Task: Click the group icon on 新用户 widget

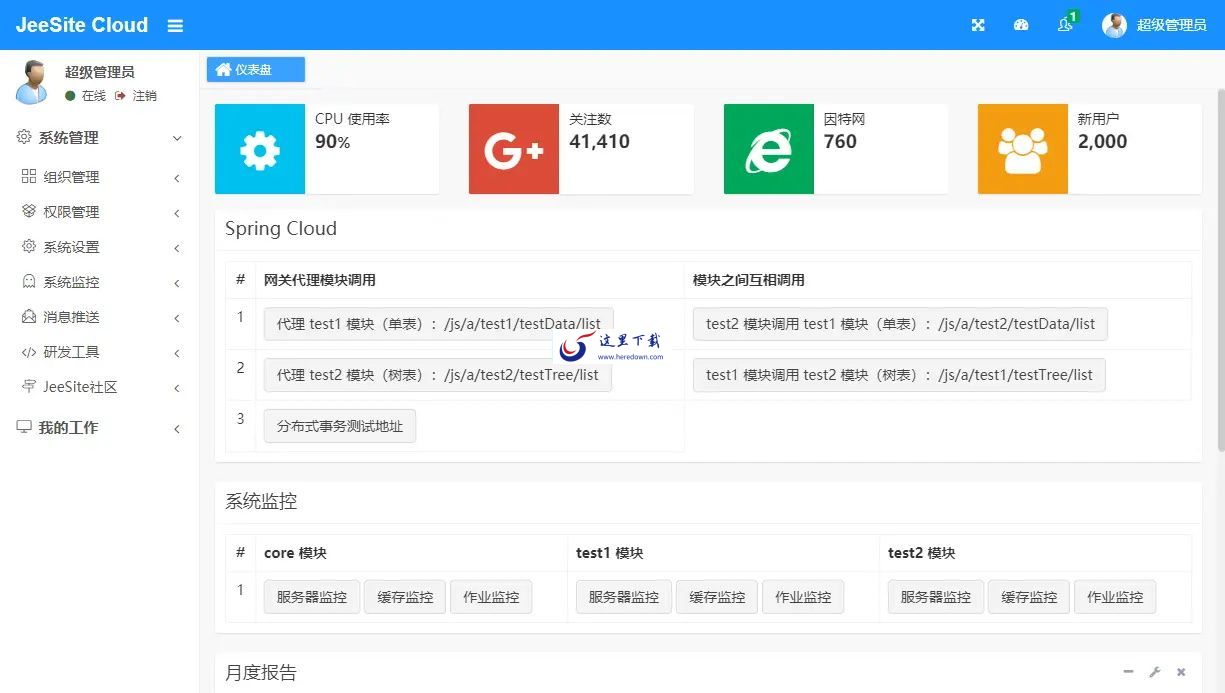Action: (1021, 149)
